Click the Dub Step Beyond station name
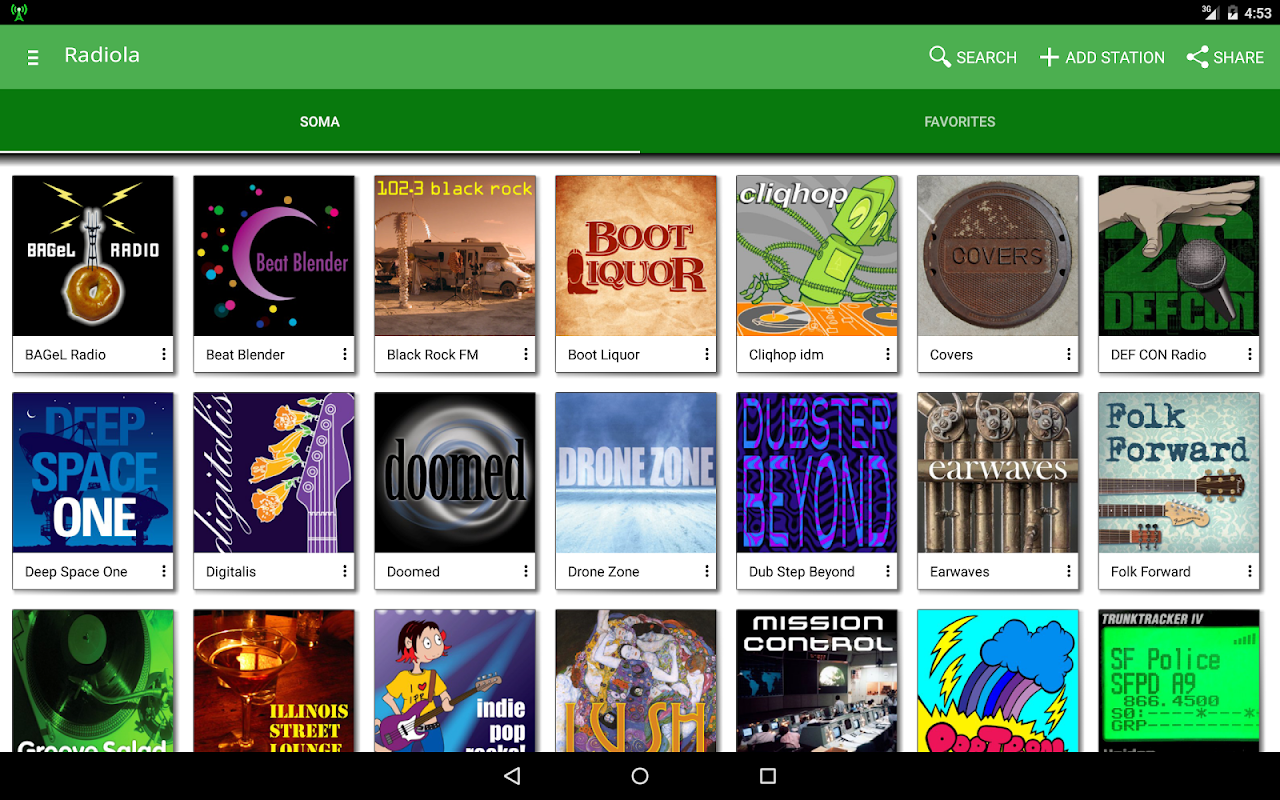Screen dimensions: 1280x800 [x=802, y=572]
